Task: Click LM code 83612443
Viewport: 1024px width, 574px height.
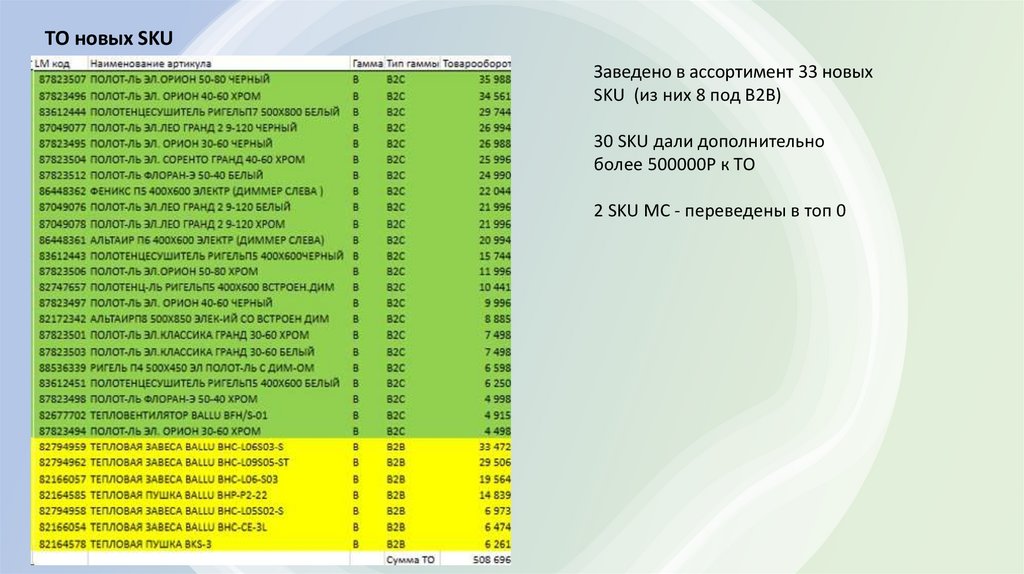Action: 62,255
